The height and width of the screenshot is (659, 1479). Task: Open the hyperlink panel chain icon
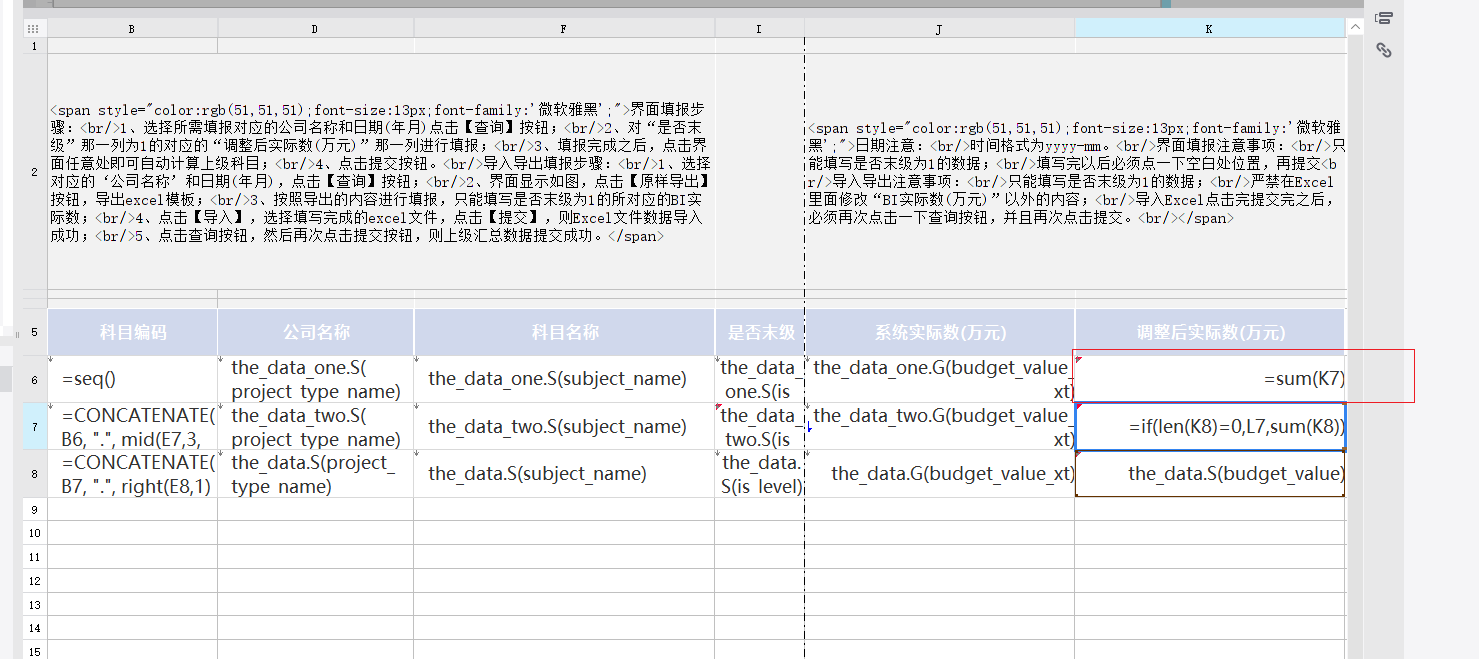[1384, 50]
